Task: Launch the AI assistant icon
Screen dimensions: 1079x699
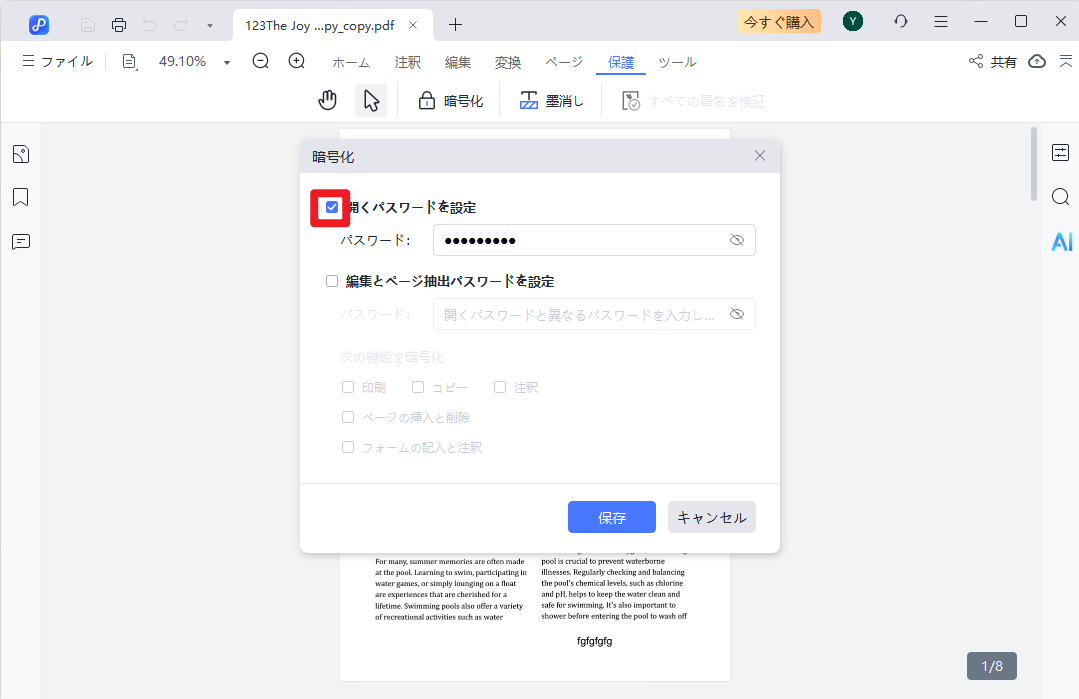Action: (x=1060, y=241)
